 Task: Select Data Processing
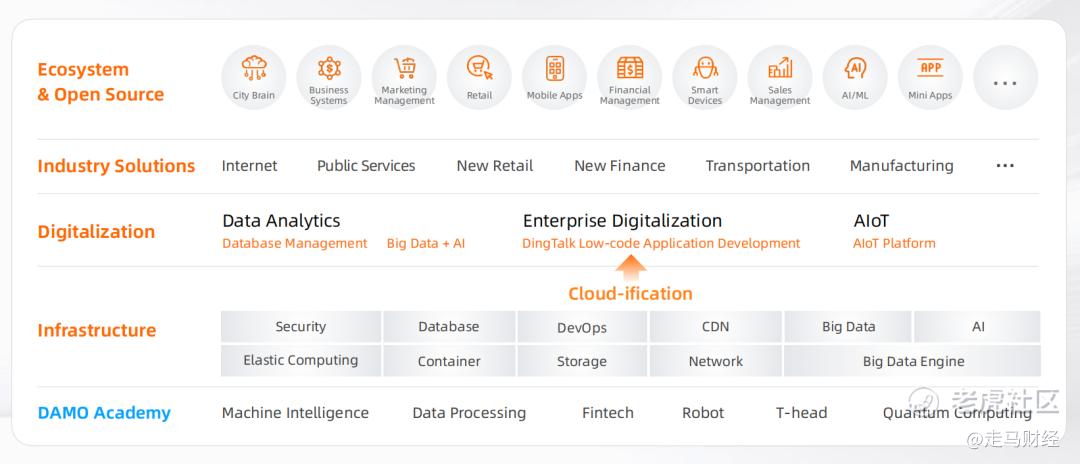coord(469,413)
